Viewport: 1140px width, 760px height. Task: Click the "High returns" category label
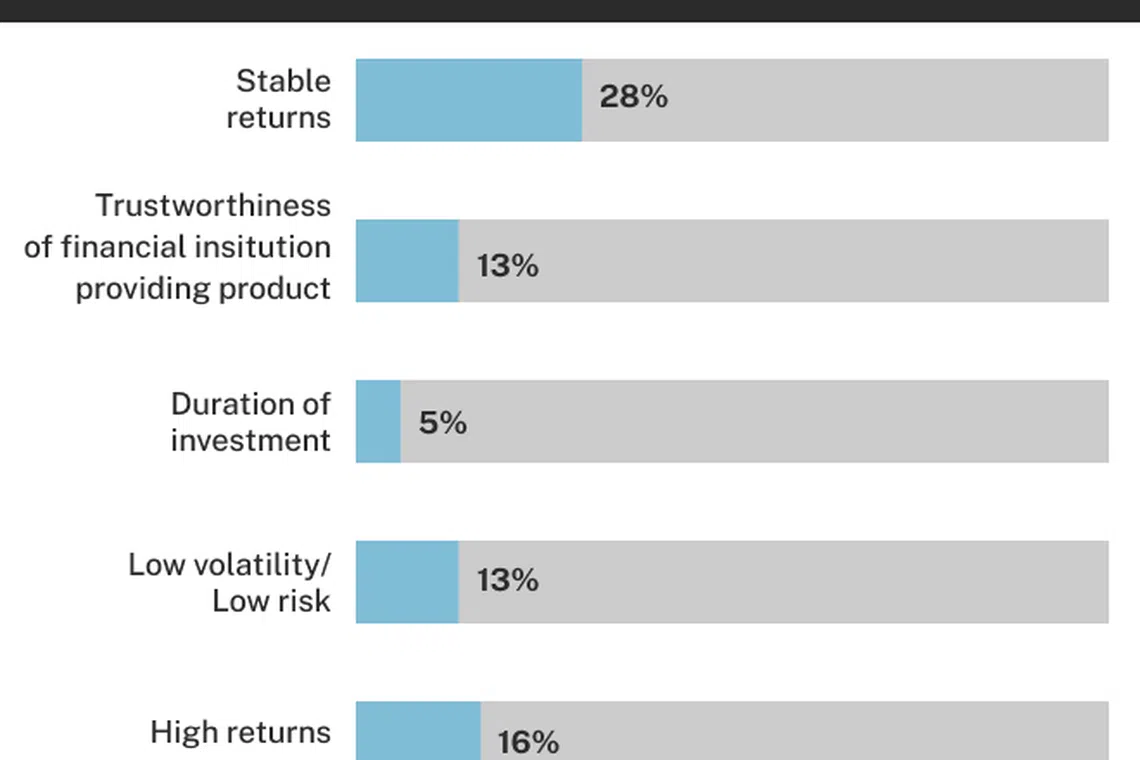[x=240, y=732]
